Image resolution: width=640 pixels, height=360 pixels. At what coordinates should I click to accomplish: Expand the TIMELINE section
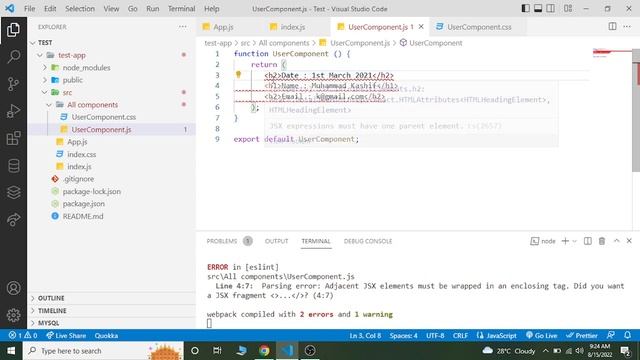[x=111, y=311]
